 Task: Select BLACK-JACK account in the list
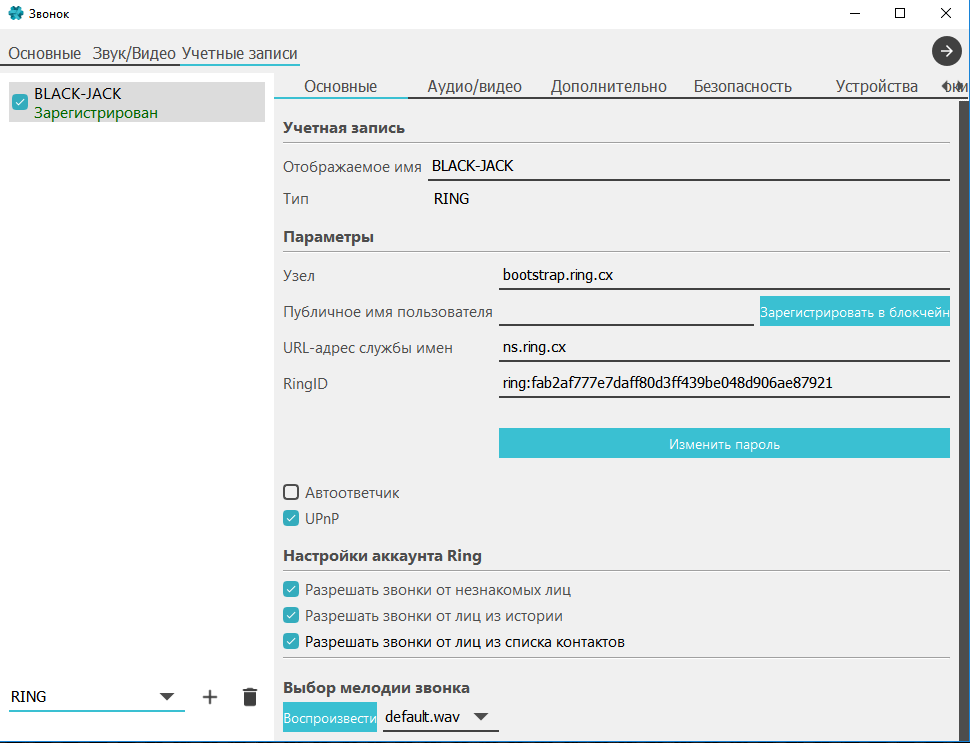[x=137, y=102]
